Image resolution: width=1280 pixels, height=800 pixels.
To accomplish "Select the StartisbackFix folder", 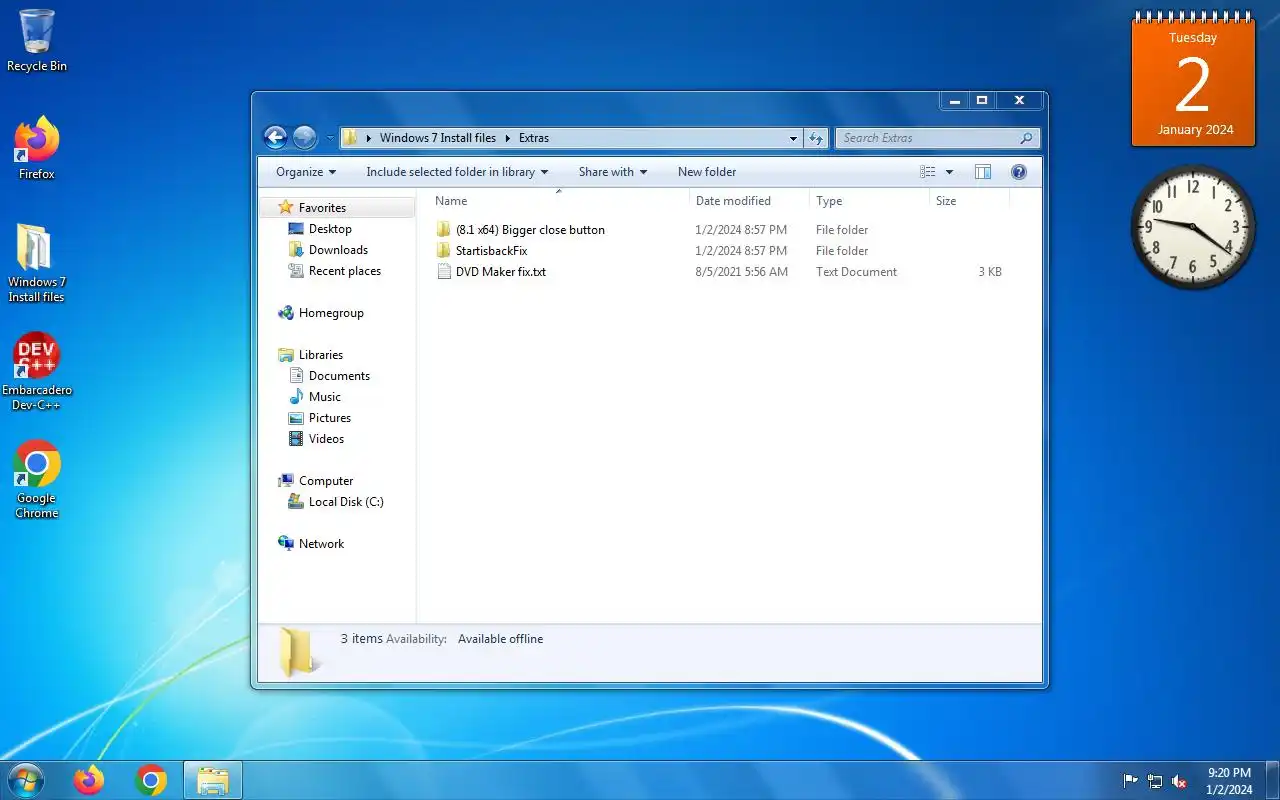I will [x=491, y=251].
